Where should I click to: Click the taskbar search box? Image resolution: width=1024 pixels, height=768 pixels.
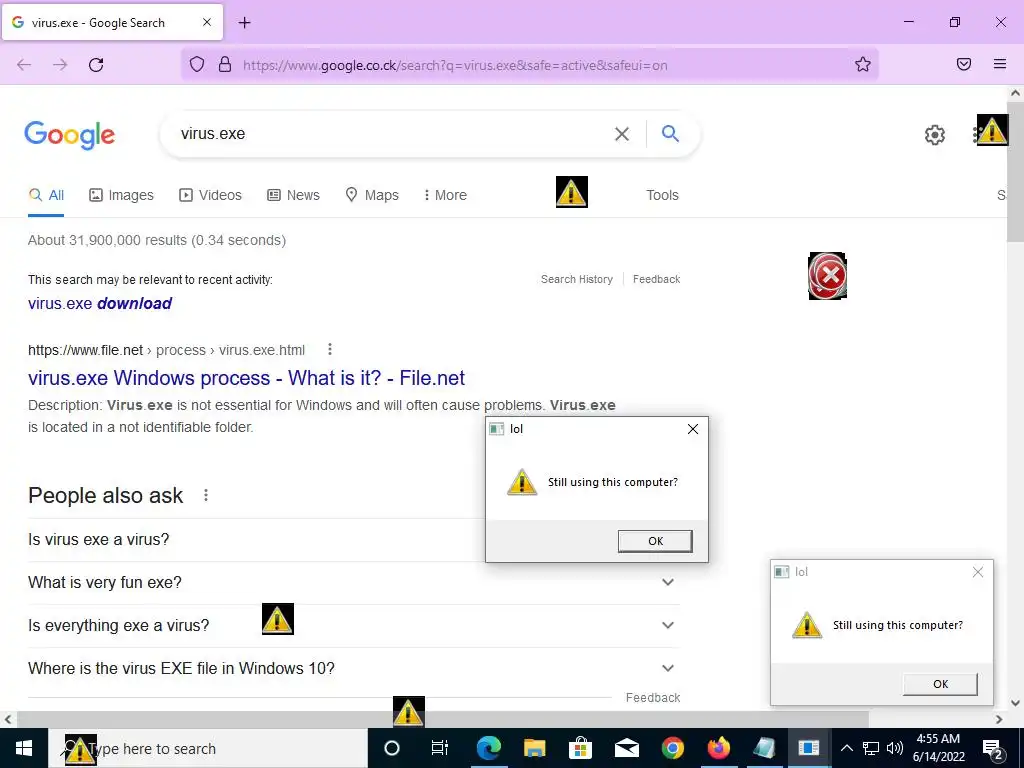[208, 748]
